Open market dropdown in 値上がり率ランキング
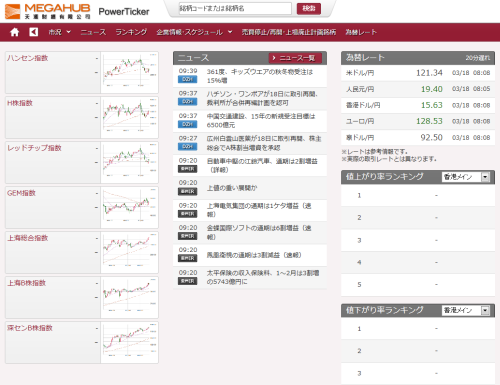 tap(466, 177)
